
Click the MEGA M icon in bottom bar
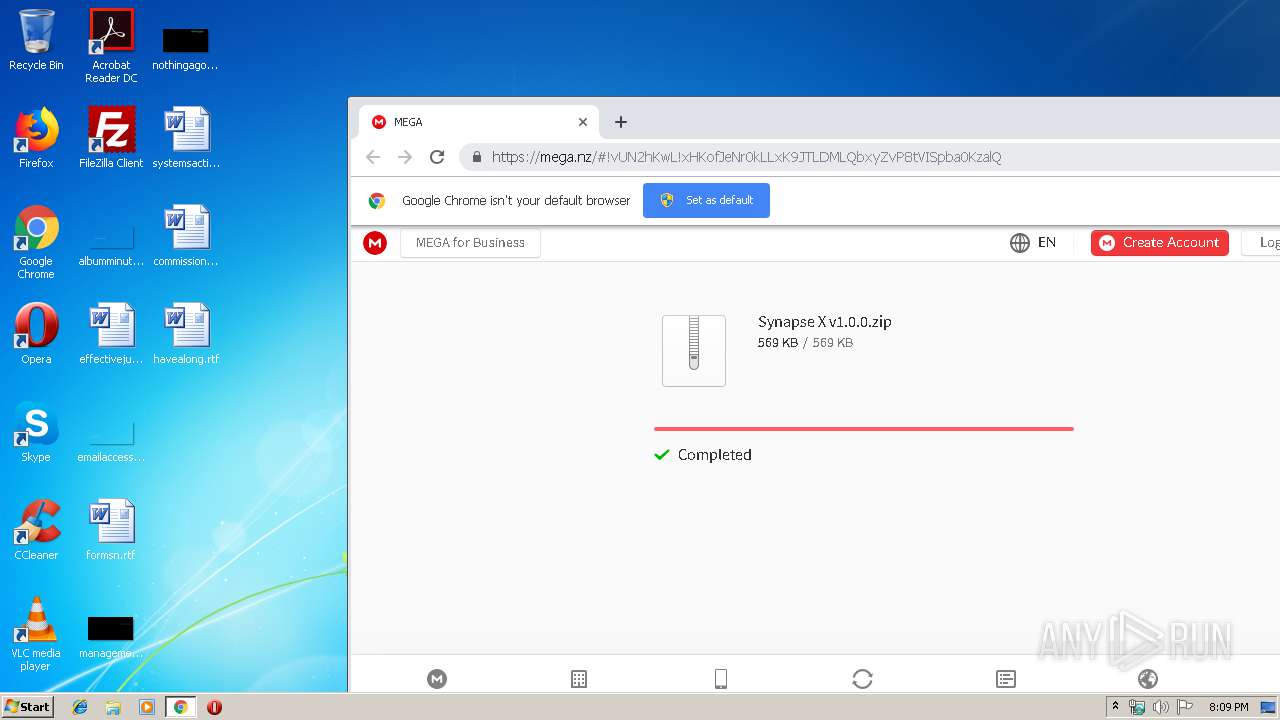(x=437, y=679)
